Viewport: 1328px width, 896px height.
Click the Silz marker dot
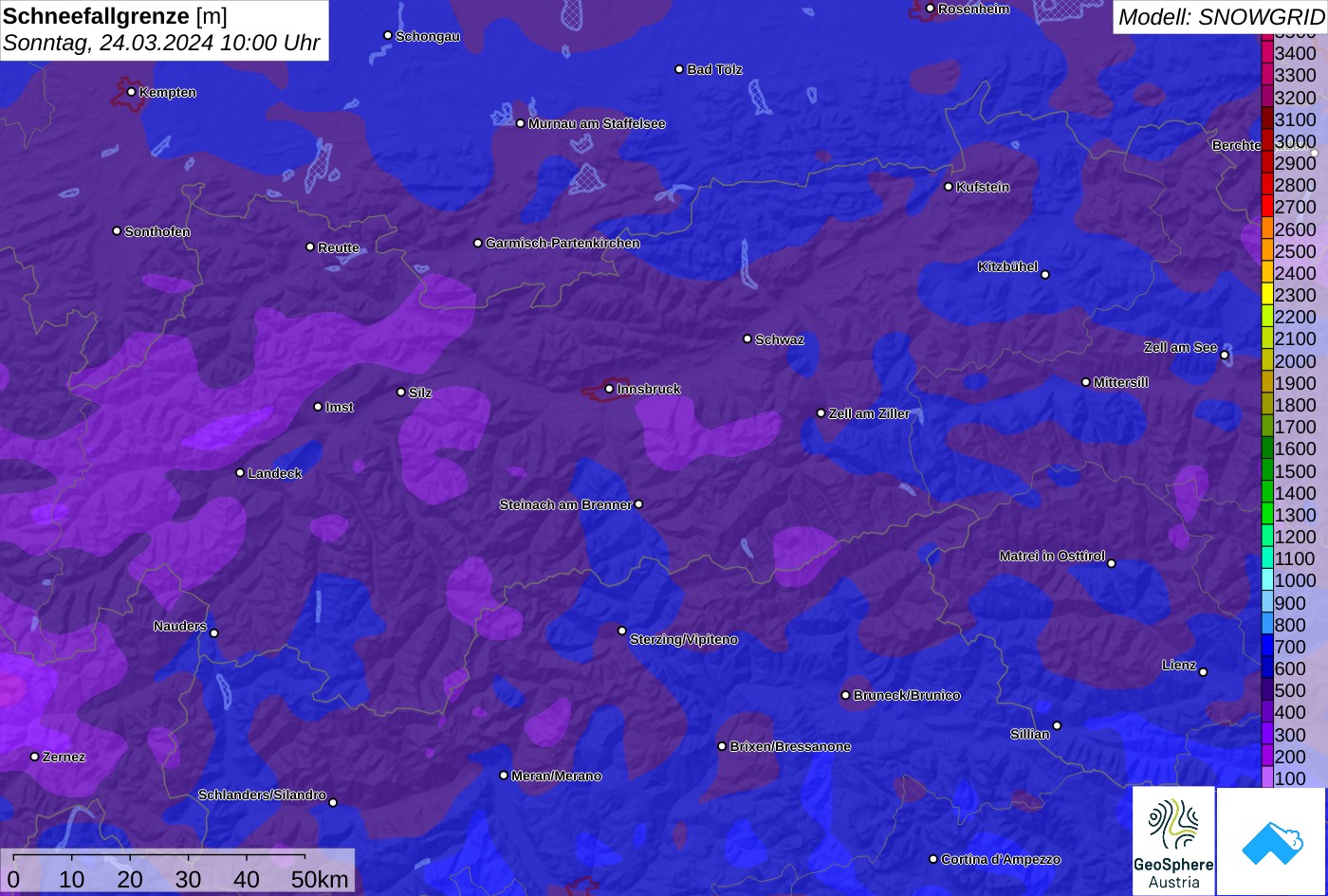click(x=400, y=392)
